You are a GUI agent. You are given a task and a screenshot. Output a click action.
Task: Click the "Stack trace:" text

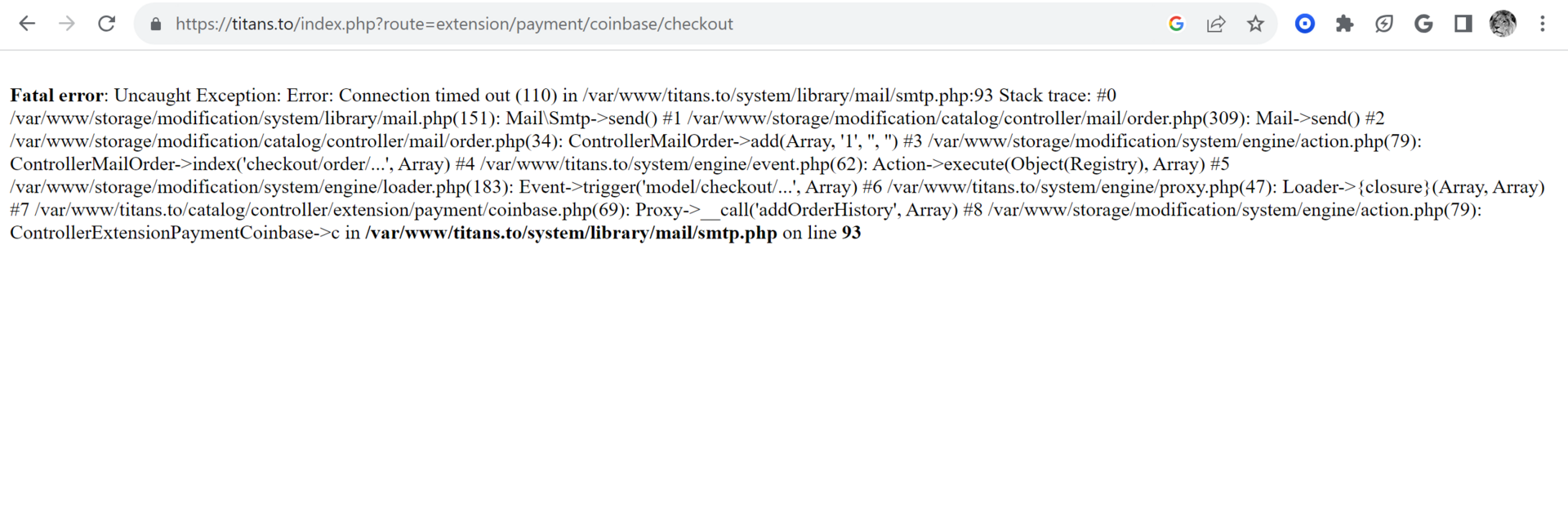pos(1045,96)
